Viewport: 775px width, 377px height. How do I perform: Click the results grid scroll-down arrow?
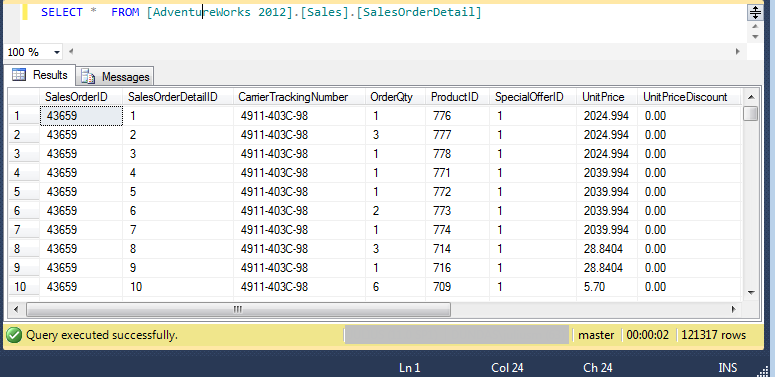751,292
